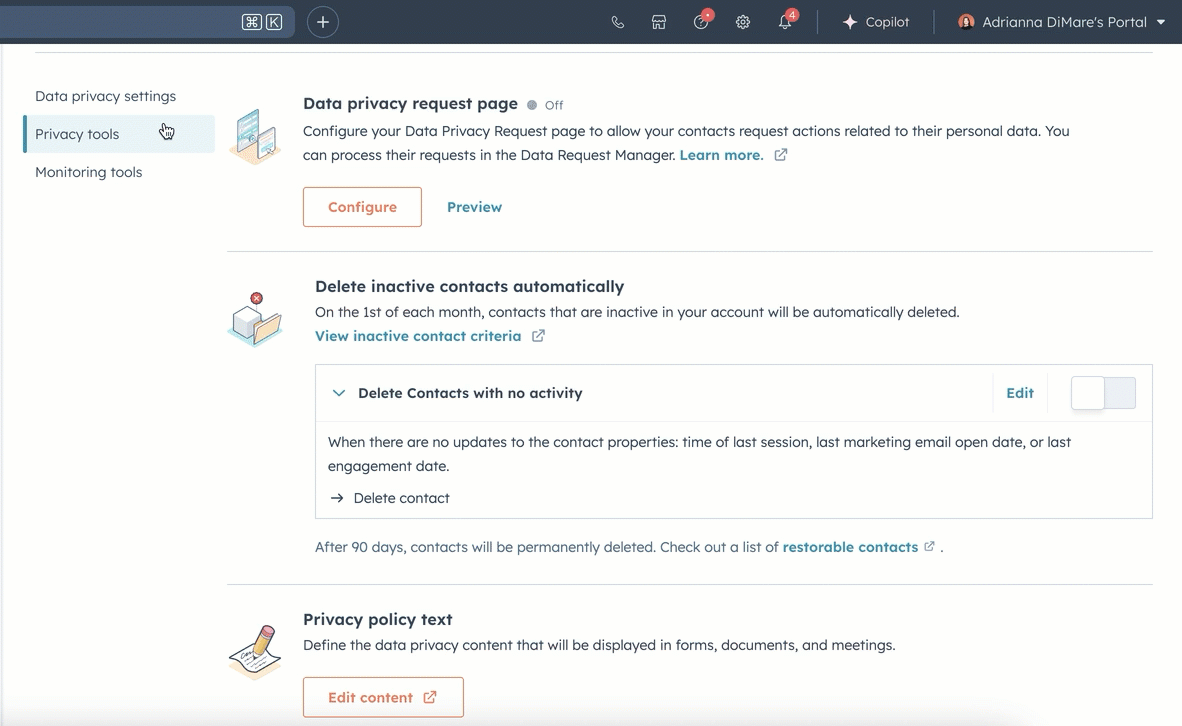
Task: Open the calling tool from the top bar
Action: tap(617, 21)
